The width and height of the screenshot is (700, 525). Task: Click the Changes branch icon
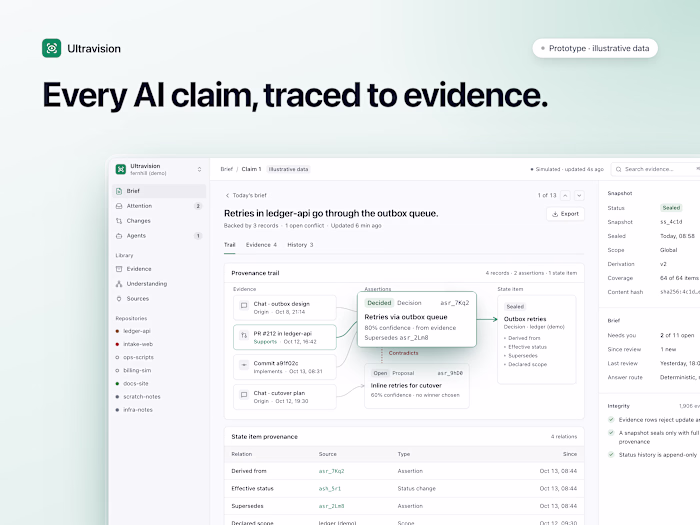click(x=119, y=221)
